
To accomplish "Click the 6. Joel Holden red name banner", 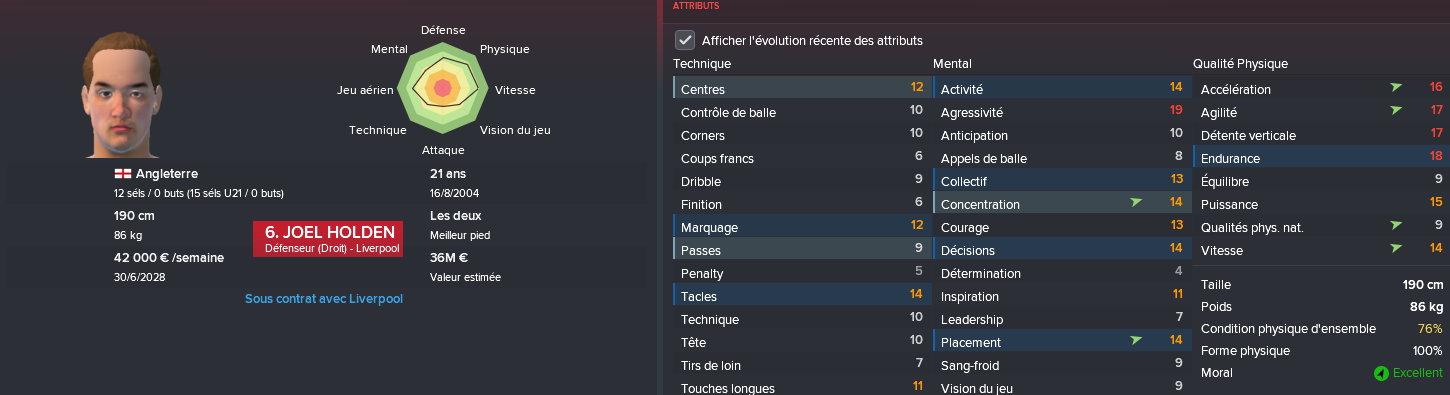I will pyautogui.click(x=328, y=239).
